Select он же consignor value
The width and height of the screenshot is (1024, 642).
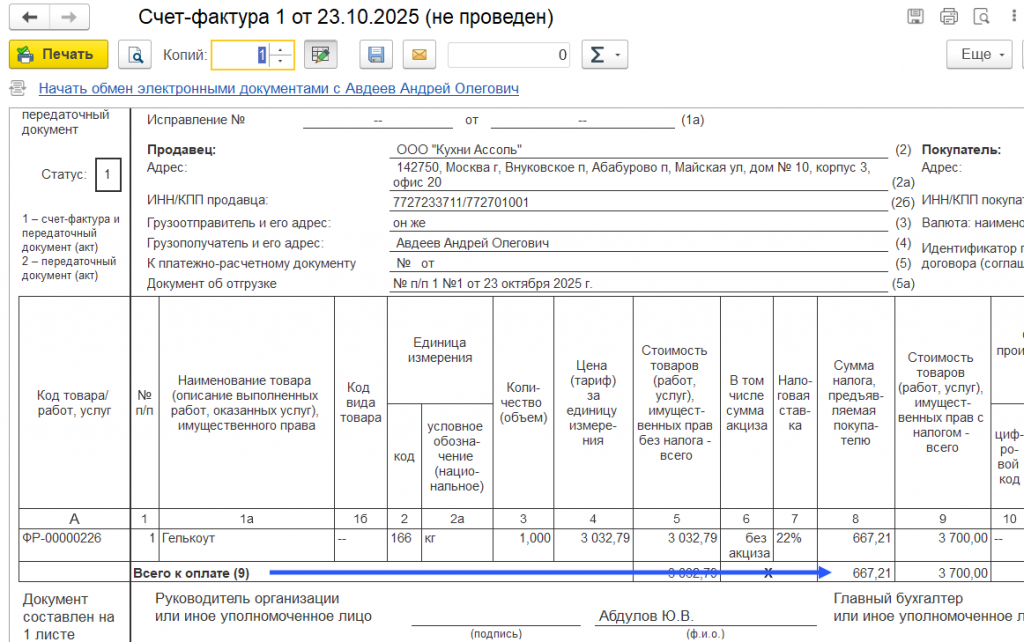pos(409,223)
